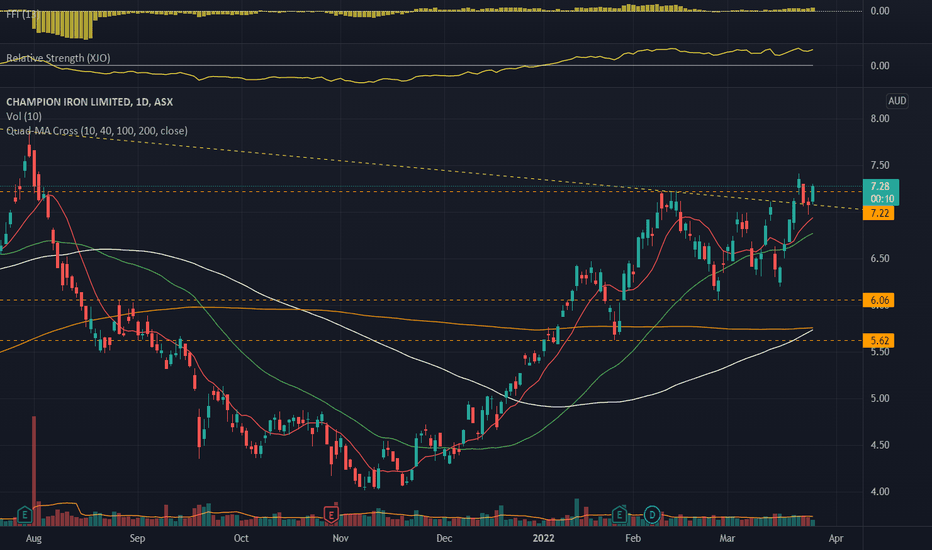Open the dividend D marker icon
Viewport: 932px width, 550px height.
[652, 514]
